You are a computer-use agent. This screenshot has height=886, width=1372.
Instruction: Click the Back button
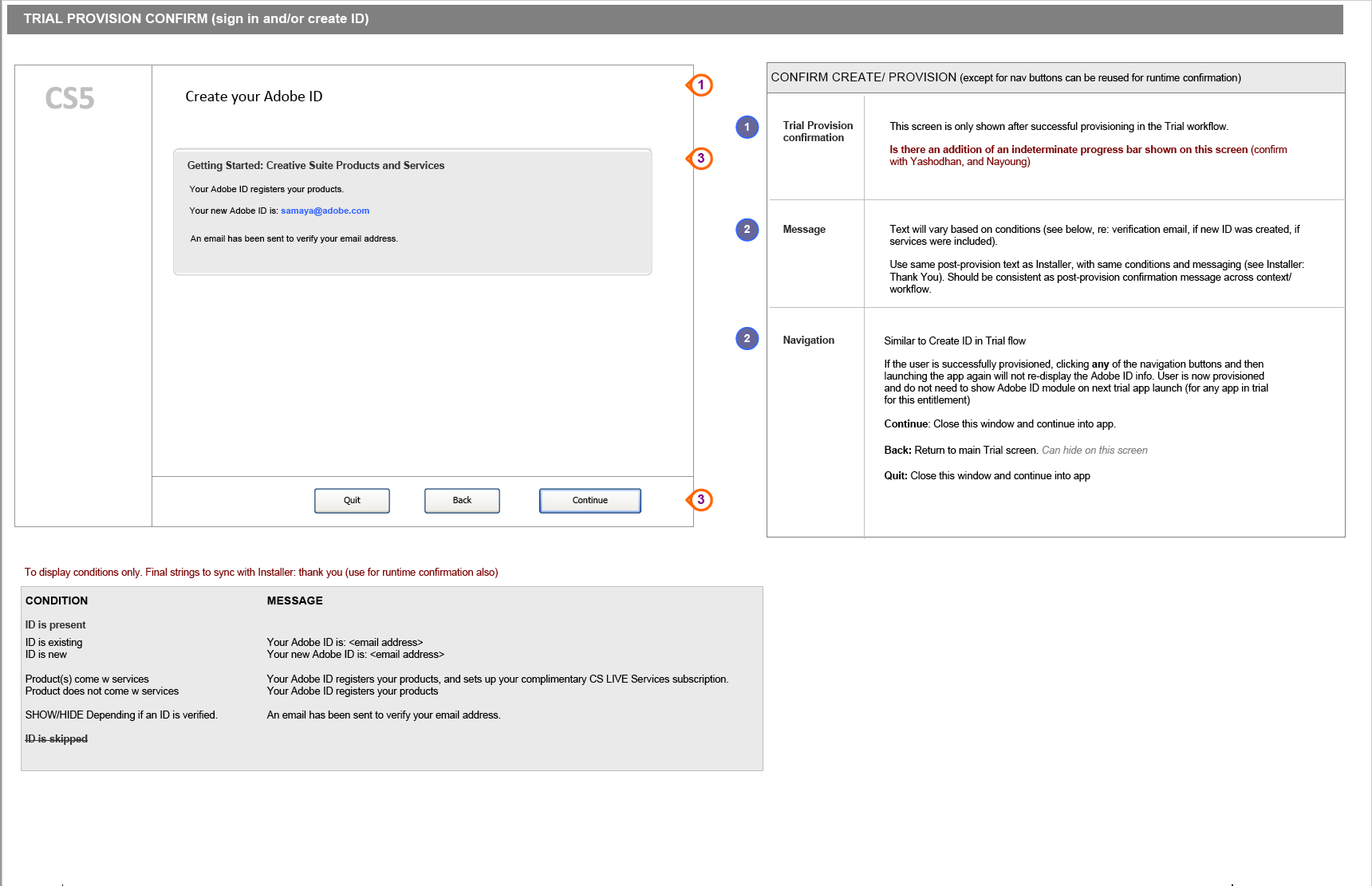click(462, 501)
